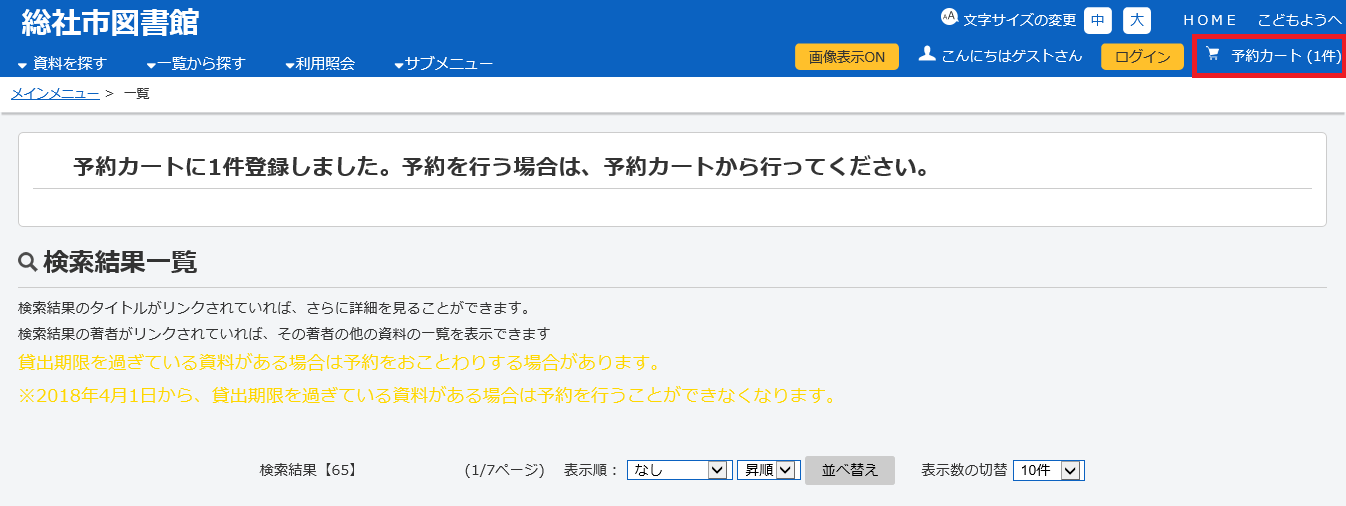This screenshot has width=1346, height=506.
Task: Open the サブメニュー dropdown menu
Action: pos(443,64)
